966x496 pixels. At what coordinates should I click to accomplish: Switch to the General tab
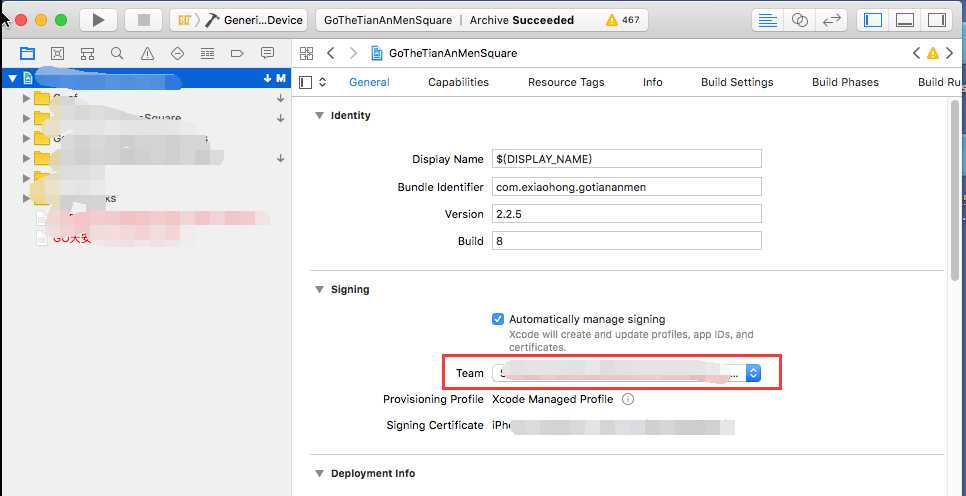(x=369, y=82)
